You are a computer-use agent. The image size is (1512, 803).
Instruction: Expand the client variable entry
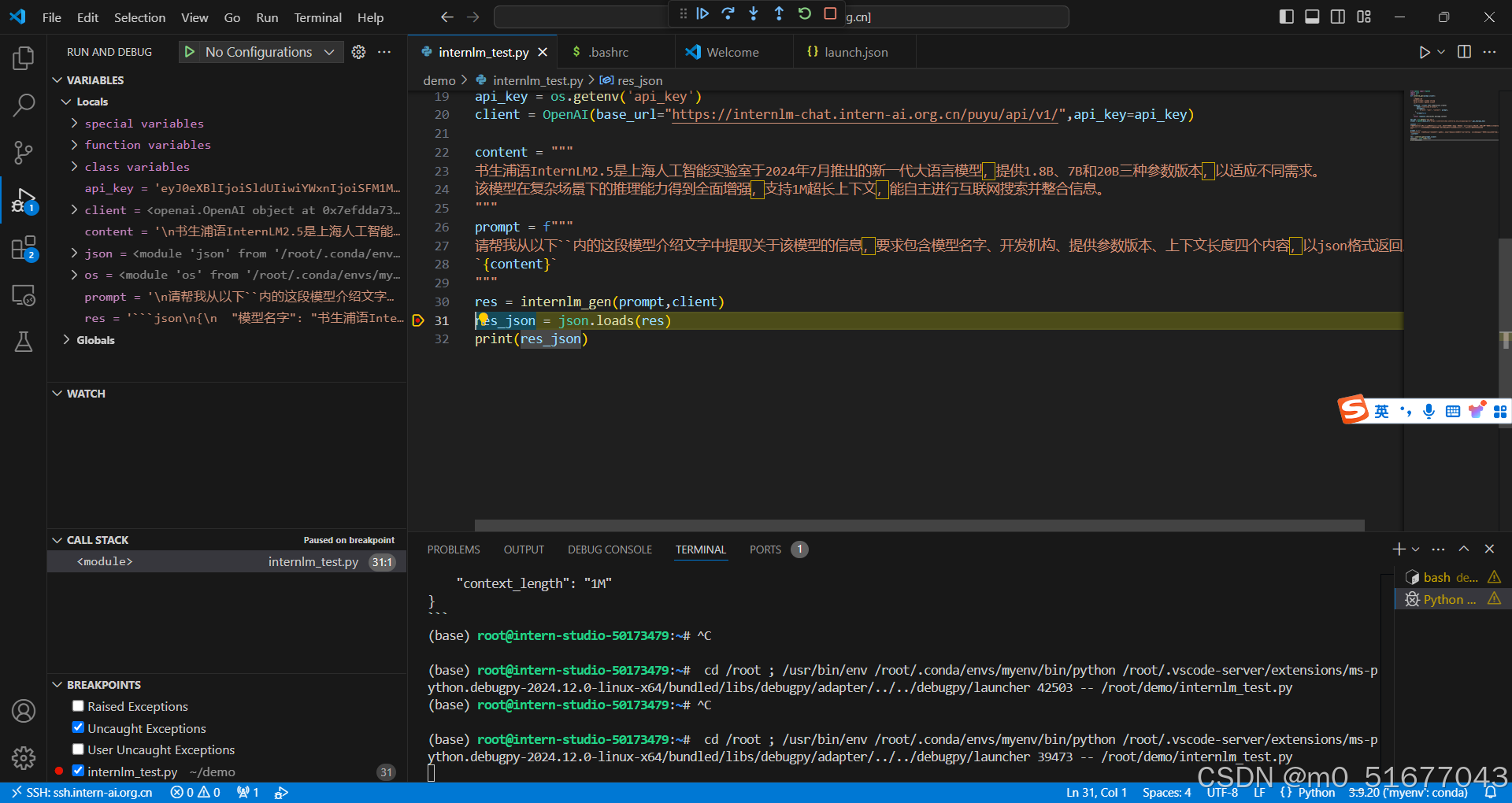74,210
